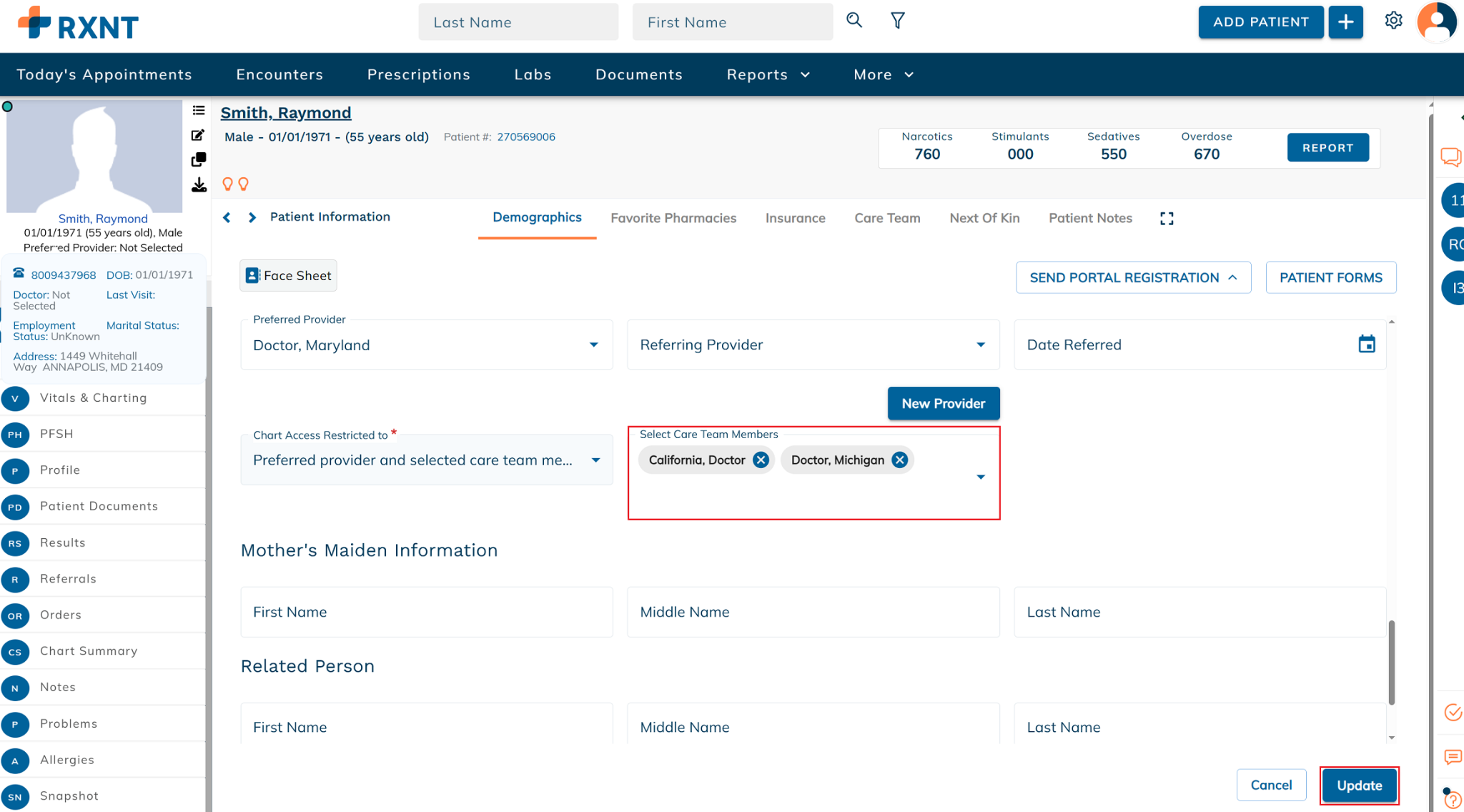Viewport: 1464px width, 812px height.
Task: Expand the patient info fullscreen icon
Action: 1167,218
